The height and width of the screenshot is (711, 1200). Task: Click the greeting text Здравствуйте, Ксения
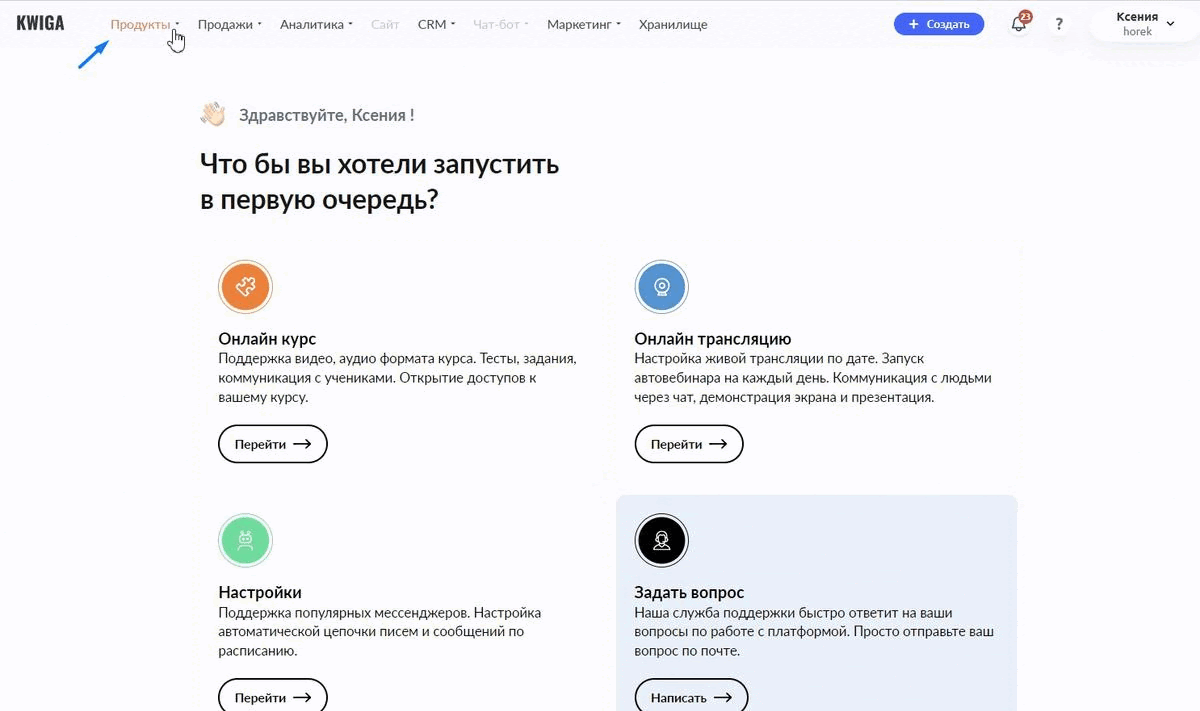(326, 115)
